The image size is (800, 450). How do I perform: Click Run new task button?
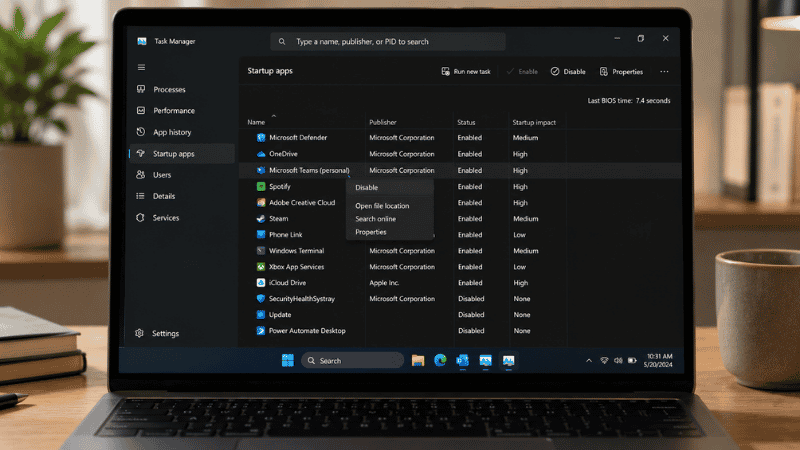(x=466, y=71)
